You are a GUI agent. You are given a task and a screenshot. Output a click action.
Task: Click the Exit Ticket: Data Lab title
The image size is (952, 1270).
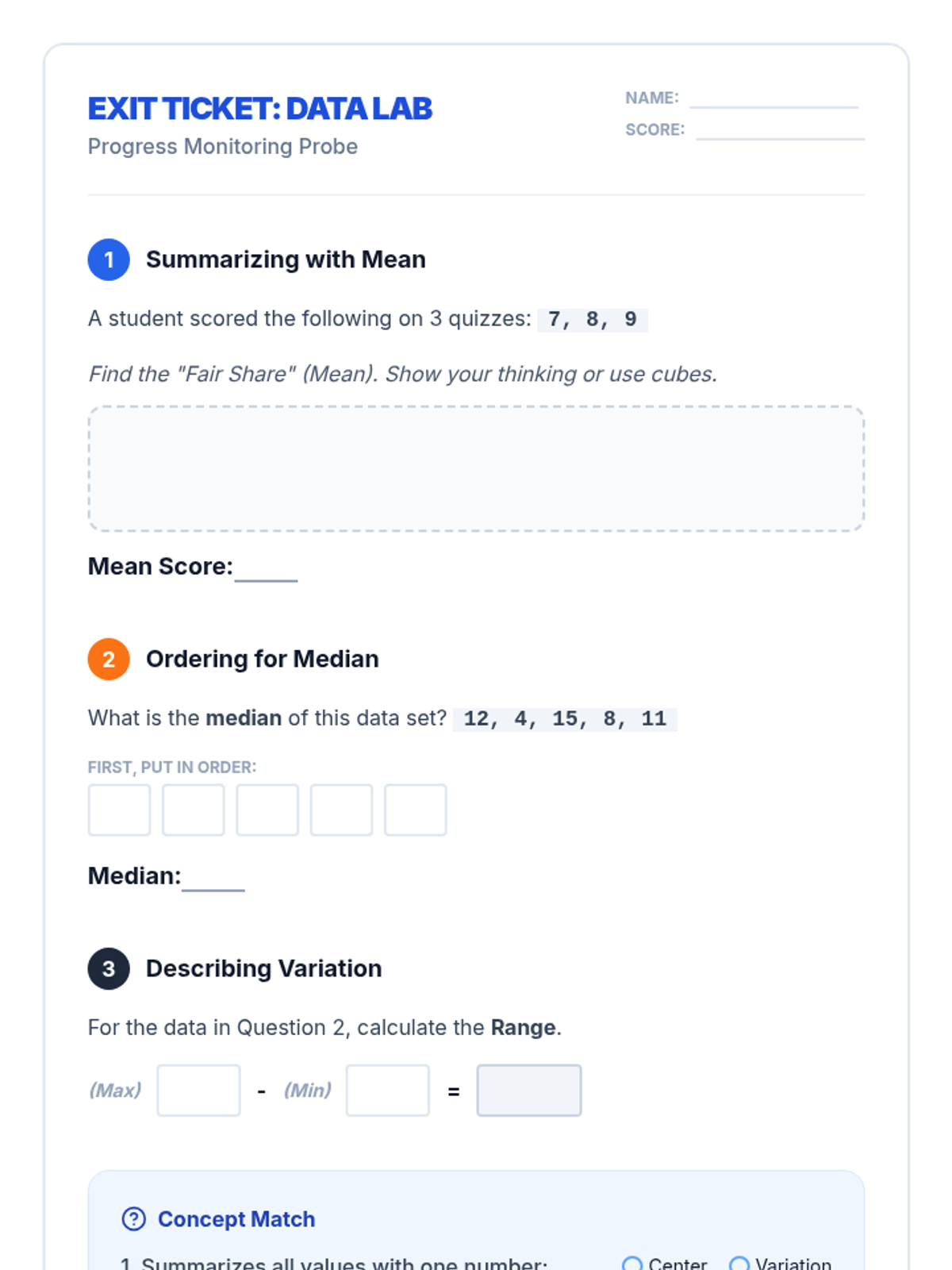click(x=260, y=109)
